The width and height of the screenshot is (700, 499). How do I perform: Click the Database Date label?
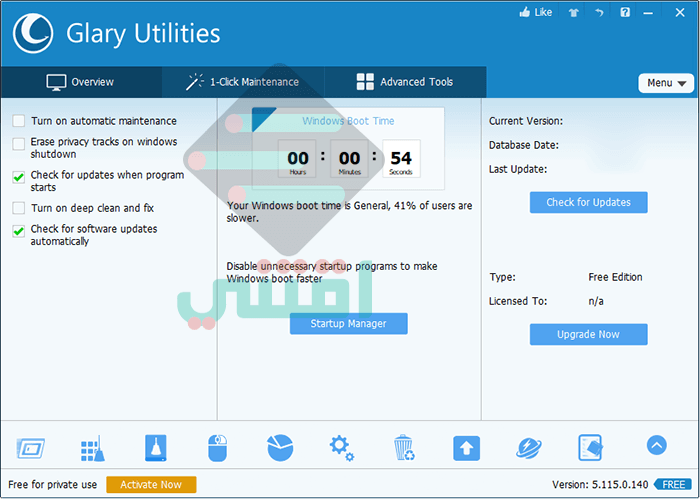click(524, 145)
